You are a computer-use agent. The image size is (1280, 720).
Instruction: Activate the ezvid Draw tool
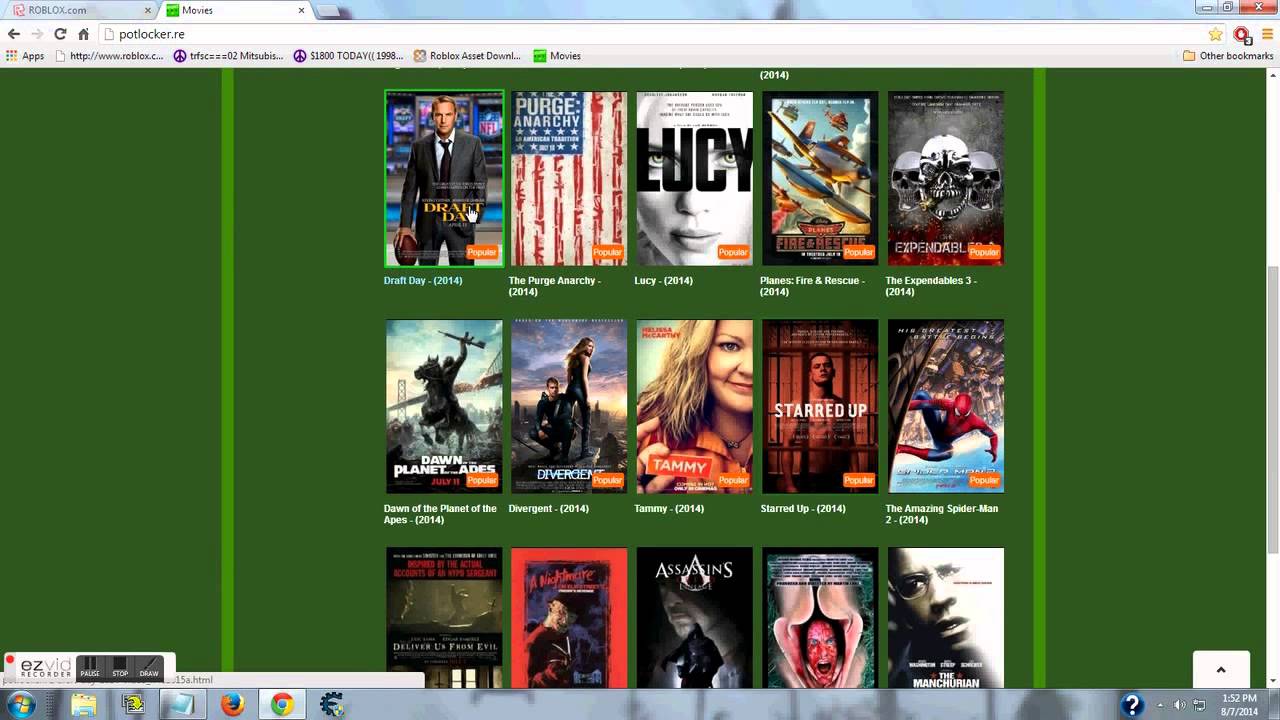click(149, 667)
